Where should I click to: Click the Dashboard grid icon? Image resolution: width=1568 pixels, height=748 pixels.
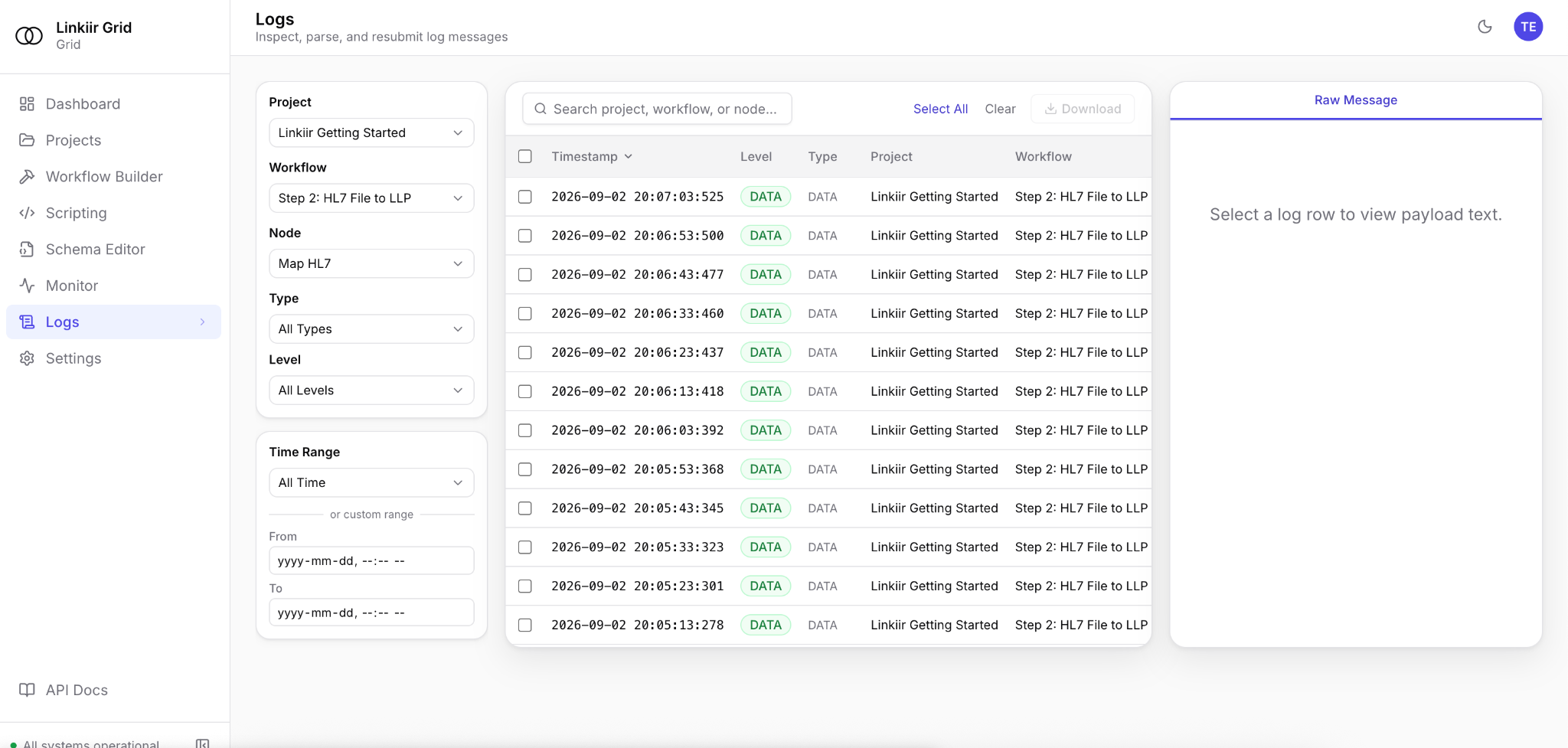pos(27,104)
